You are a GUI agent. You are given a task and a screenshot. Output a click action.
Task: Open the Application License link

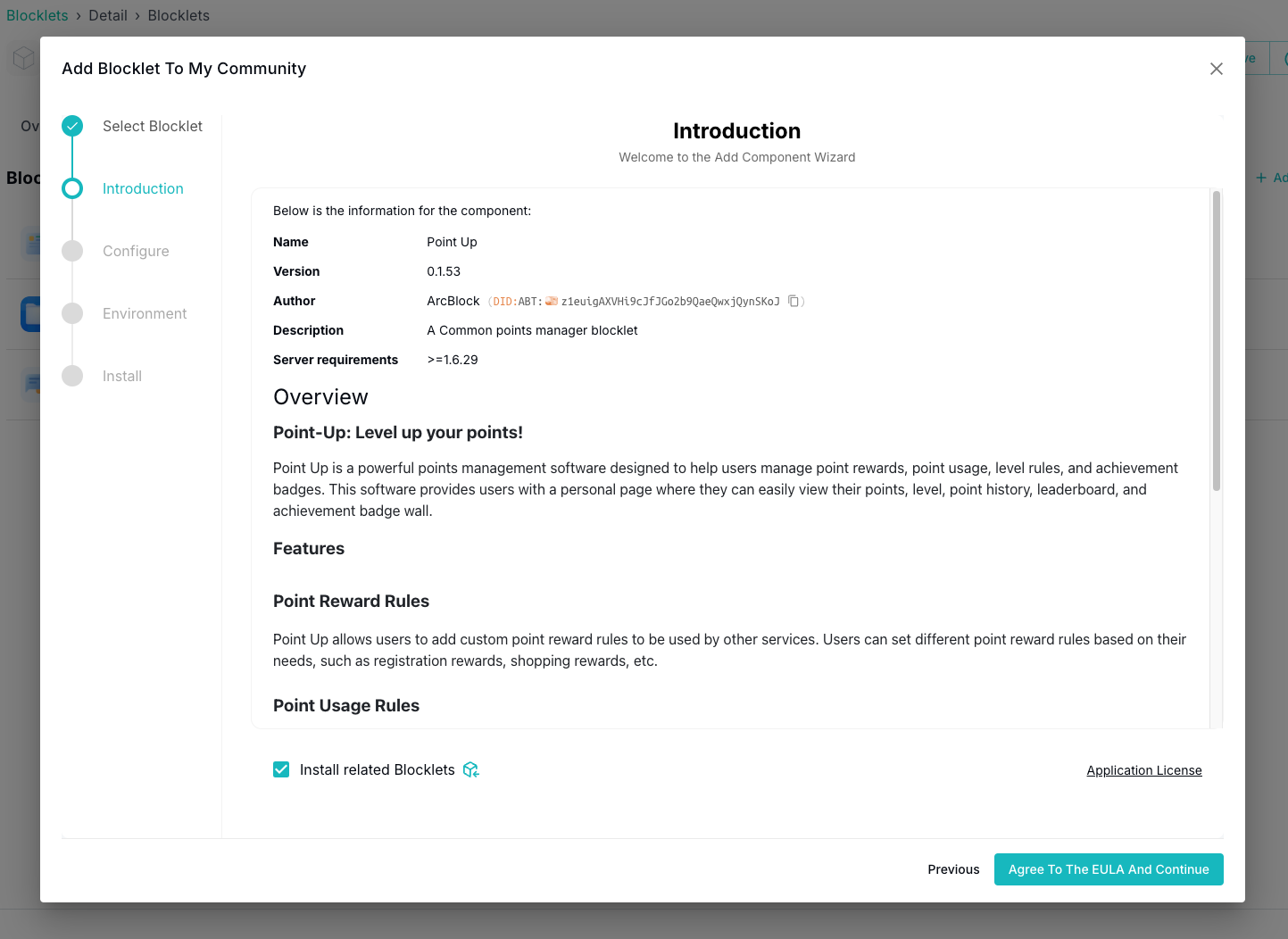tap(1143, 770)
